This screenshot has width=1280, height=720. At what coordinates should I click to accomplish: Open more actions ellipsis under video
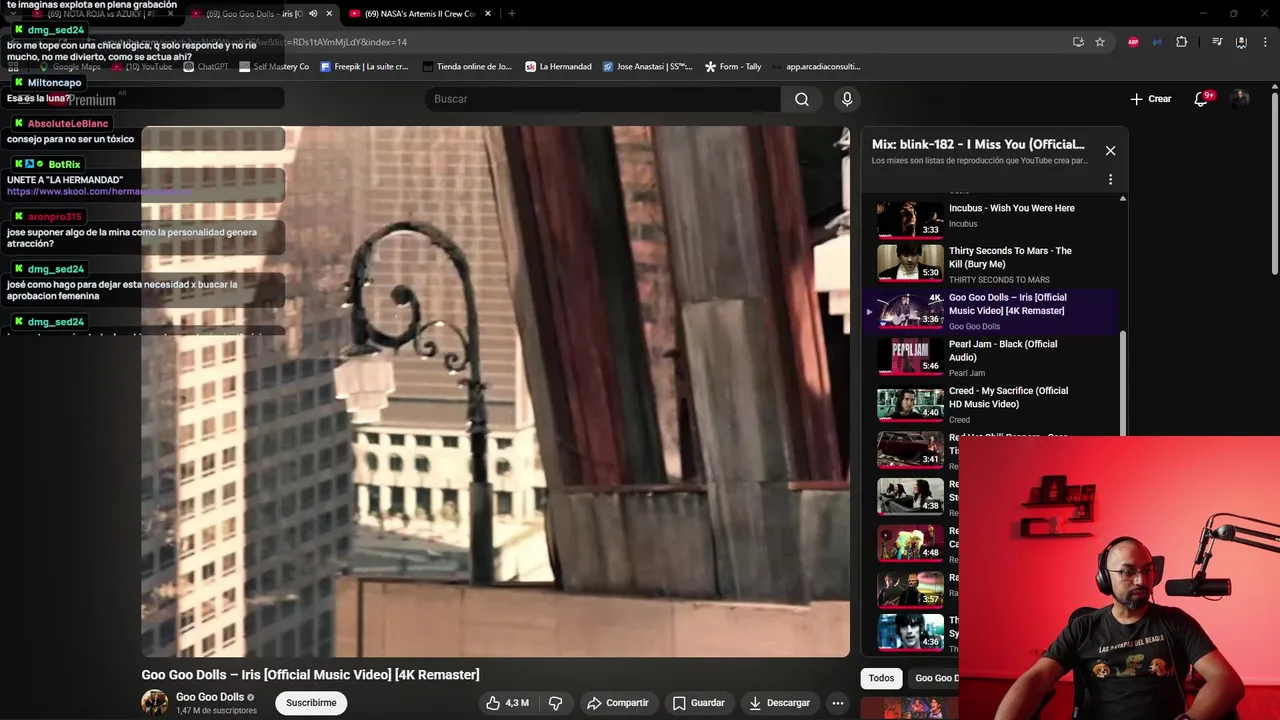tap(838, 703)
